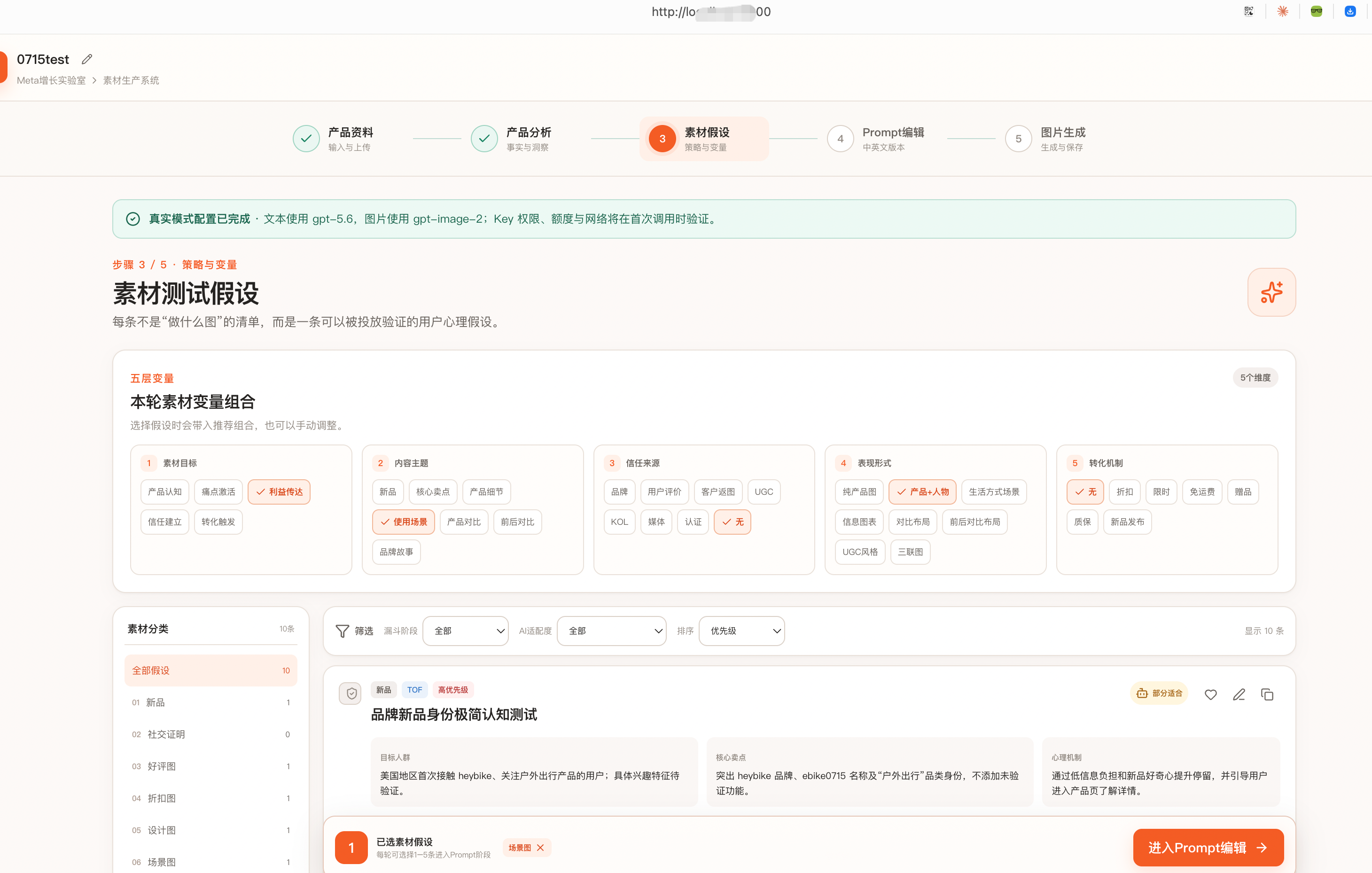1372x873 pixels.
Task: Go to step 产品分析
Action: pos(511,139)
